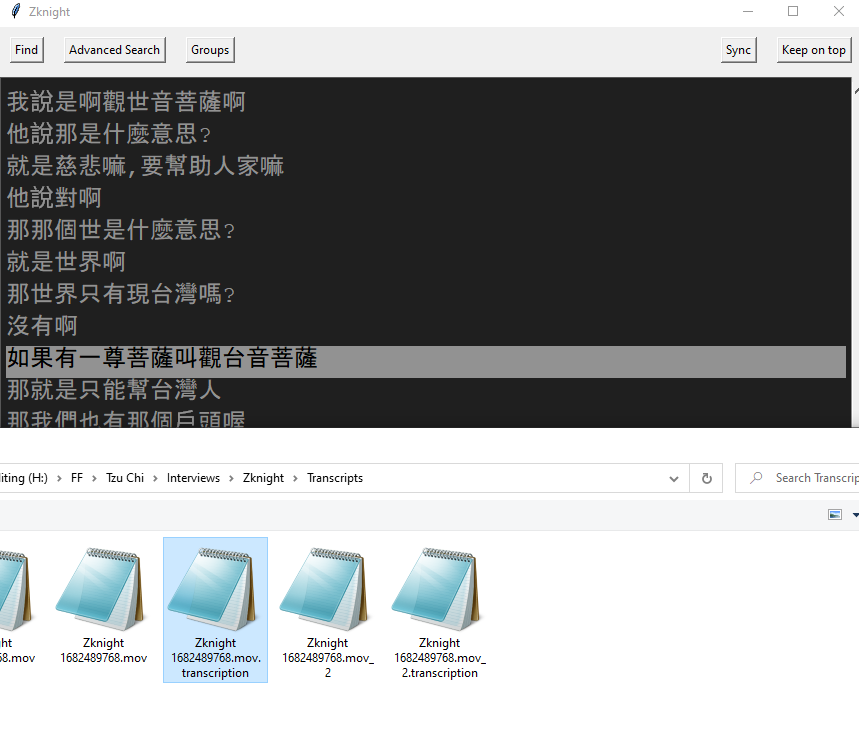Toggle Sync in the Zknight toolbar

pyautogui.click(x=738, y=49)
